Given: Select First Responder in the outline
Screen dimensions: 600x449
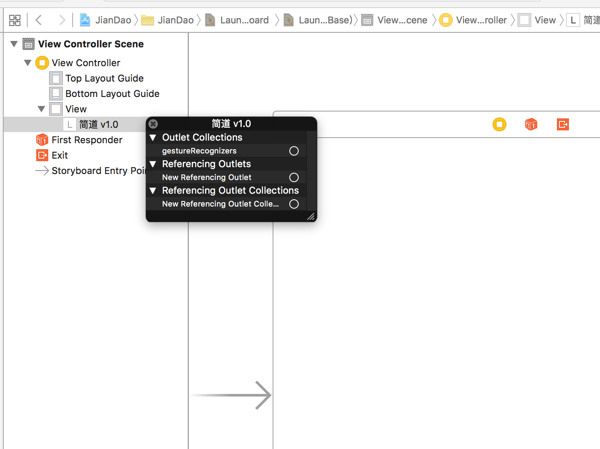Looking at the screenshot, I should (86, 140).
